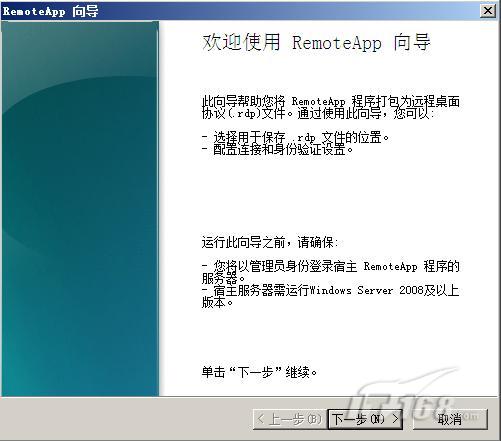Select the heading 欢迎使用 RemoteApp 向导
This screenshot has width=501, height=441.
coord(316,42)
